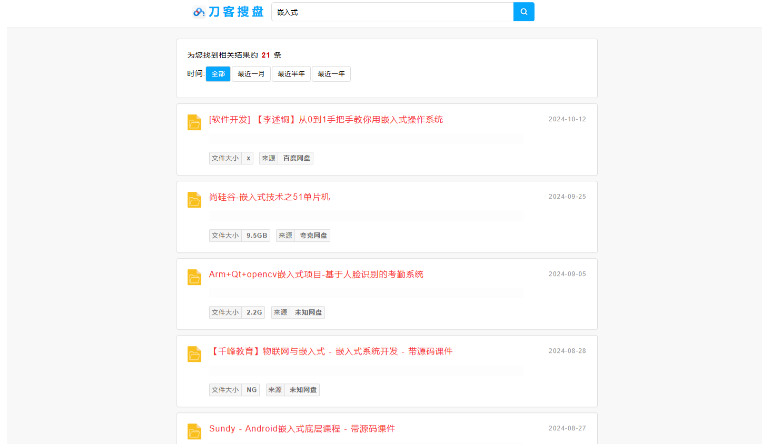
Task: Open Sundy Android嵌入式底层课程 link
Action: tap(302, 428)
